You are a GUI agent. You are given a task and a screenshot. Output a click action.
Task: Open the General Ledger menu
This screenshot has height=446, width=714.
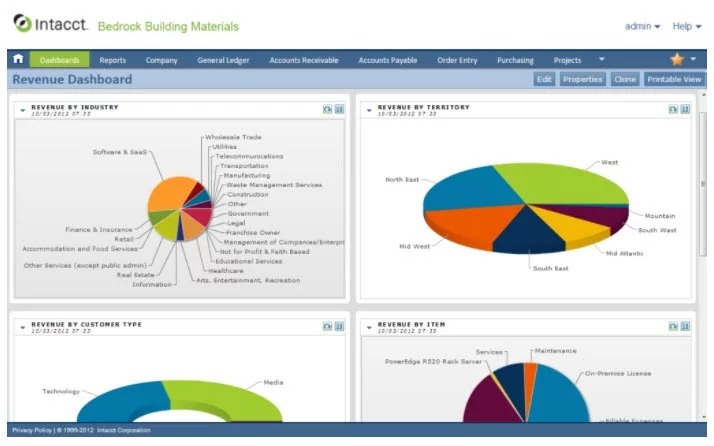pyautogui.click(x=223, y=60)
